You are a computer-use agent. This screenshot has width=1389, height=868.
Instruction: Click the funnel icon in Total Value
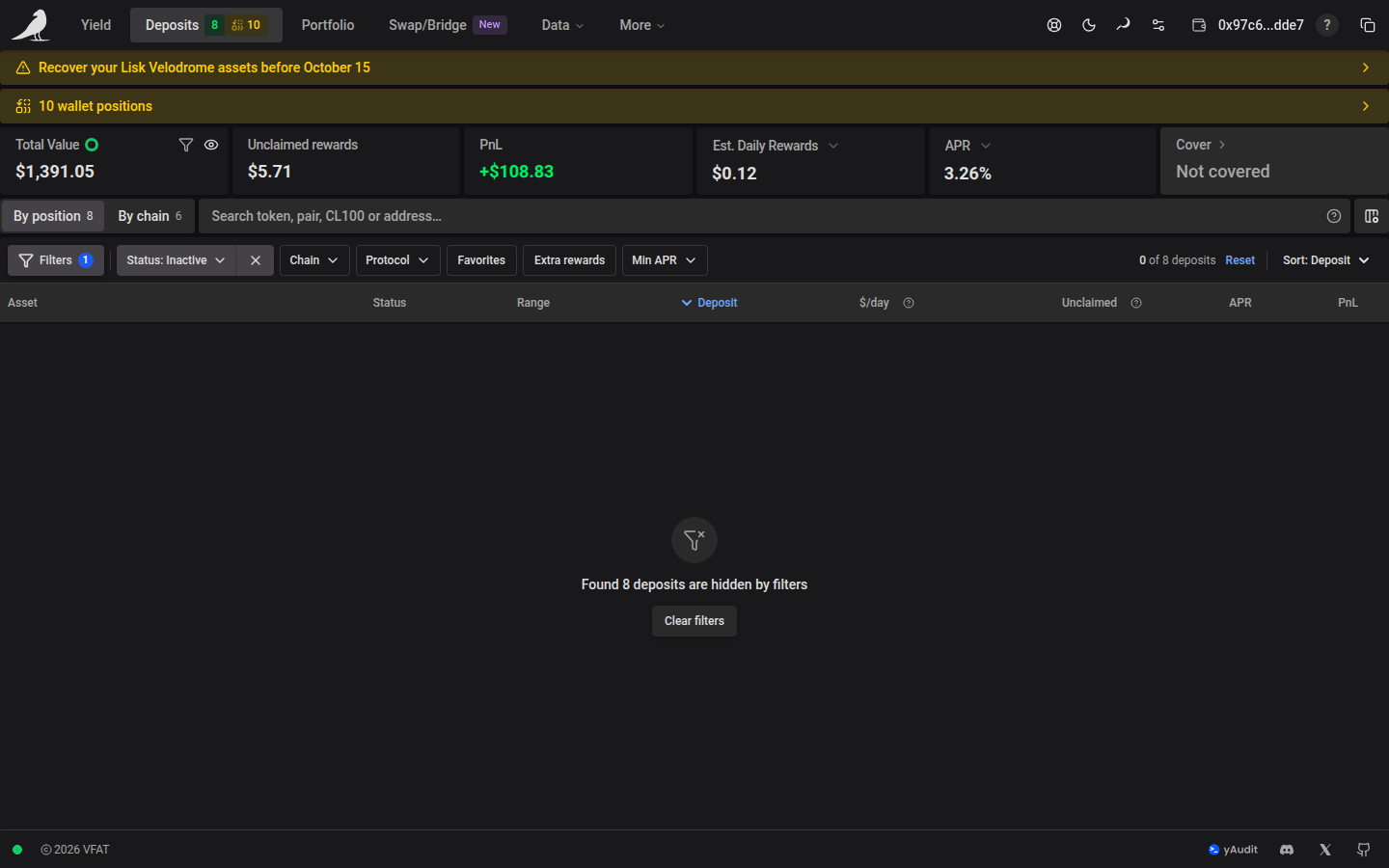(186, 145)
